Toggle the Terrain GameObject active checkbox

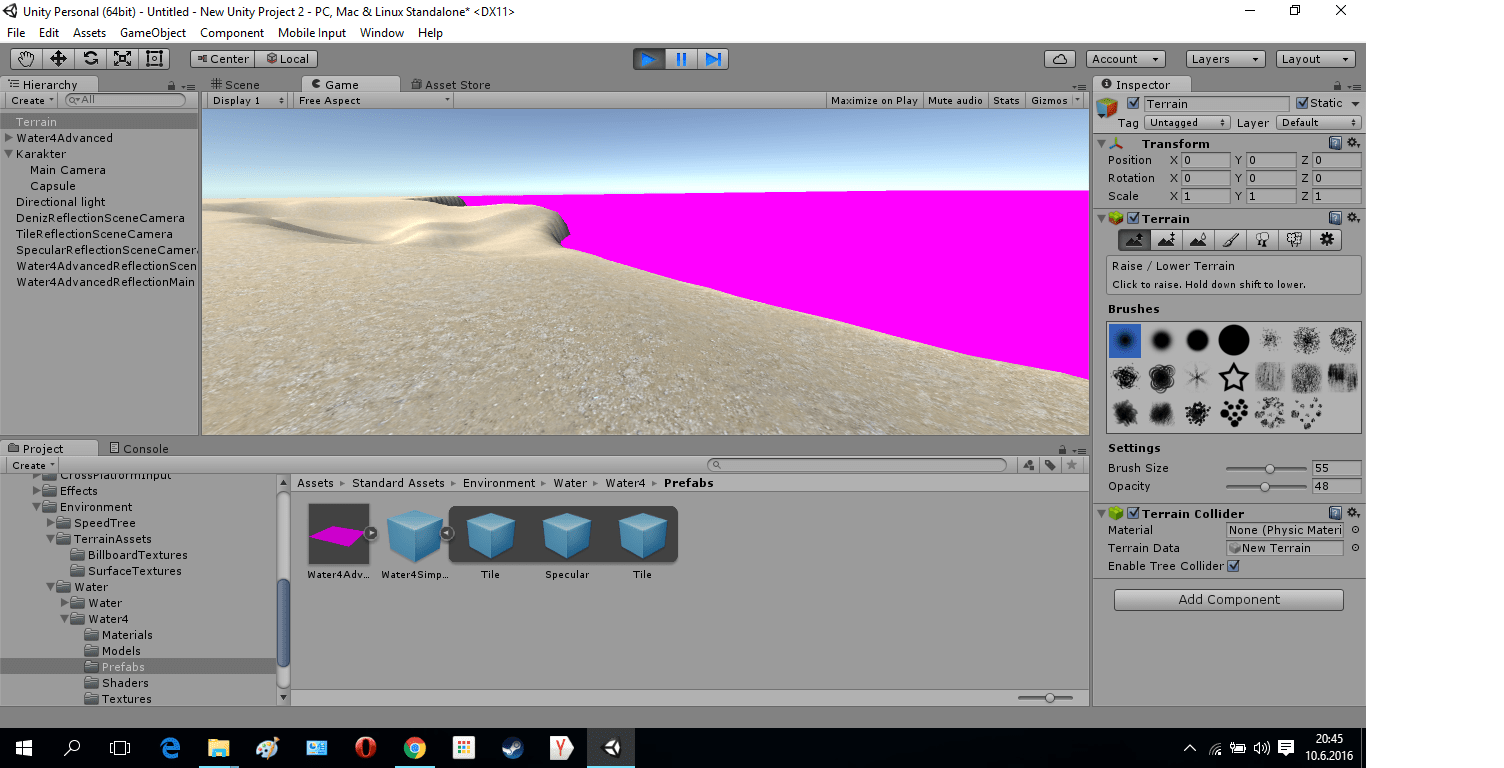pos(1133,103)
